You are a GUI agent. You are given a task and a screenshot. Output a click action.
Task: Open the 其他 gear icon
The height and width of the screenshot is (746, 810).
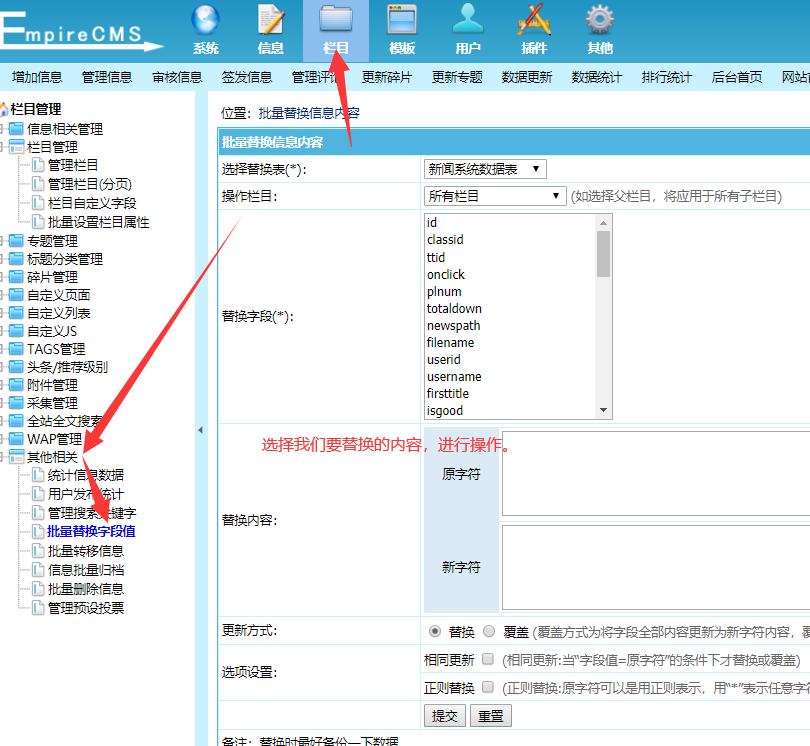(599, 20)
